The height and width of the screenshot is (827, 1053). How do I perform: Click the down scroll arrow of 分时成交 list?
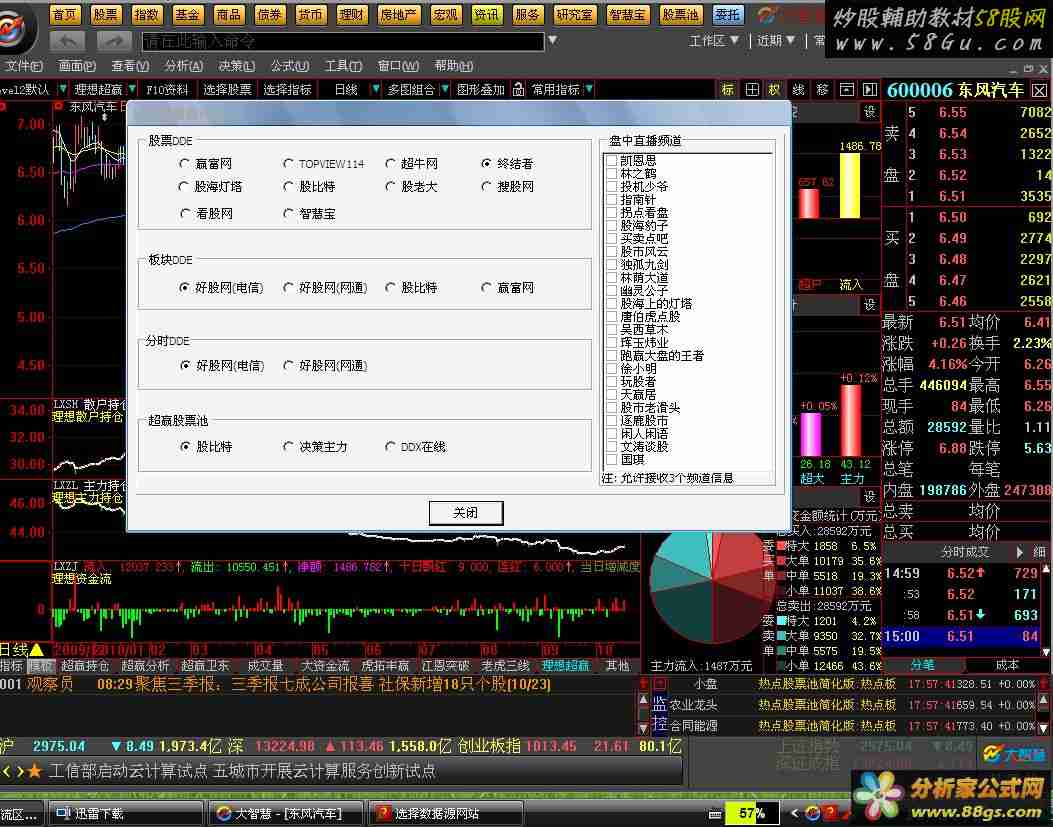[x=1046, y=652]
